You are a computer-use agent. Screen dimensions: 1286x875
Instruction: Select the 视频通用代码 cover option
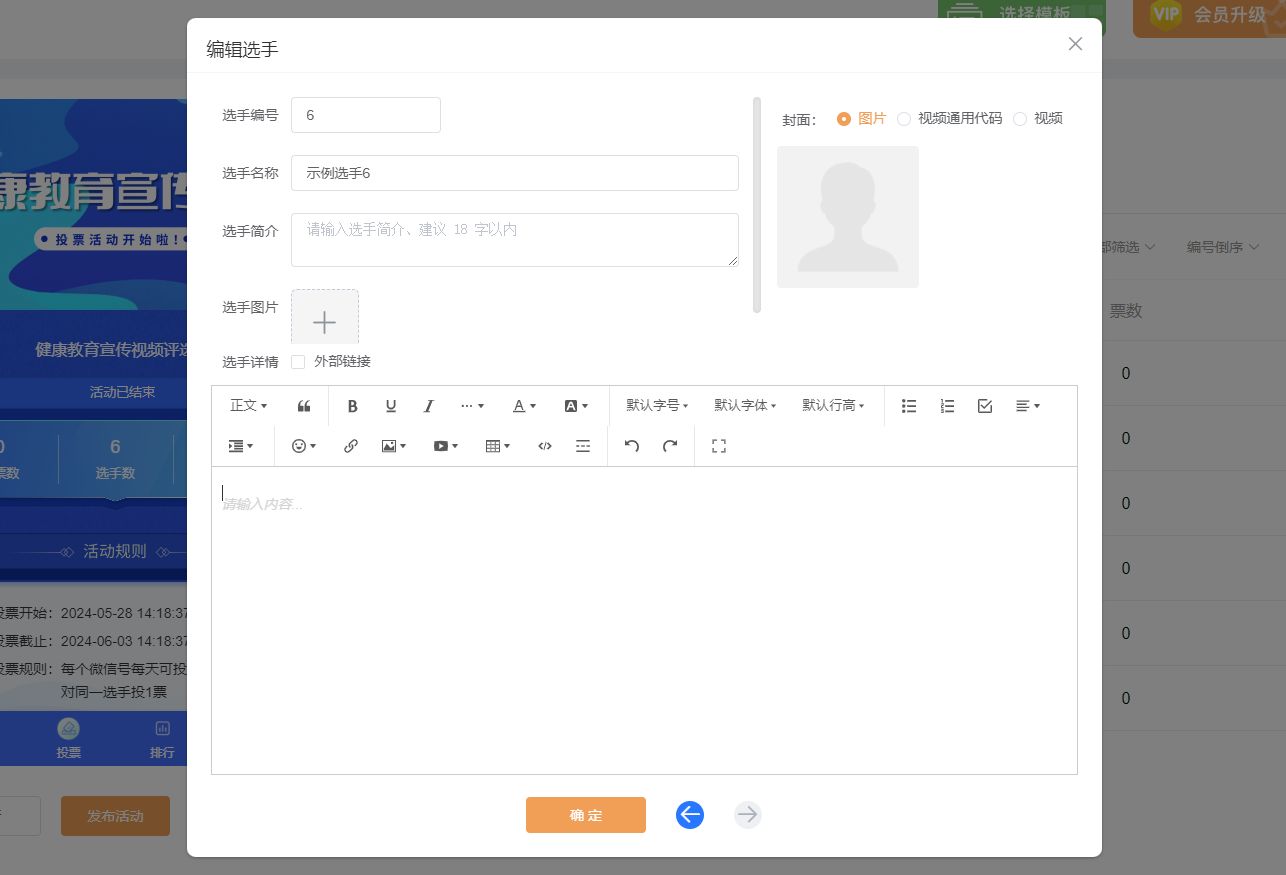coord(904,118)
